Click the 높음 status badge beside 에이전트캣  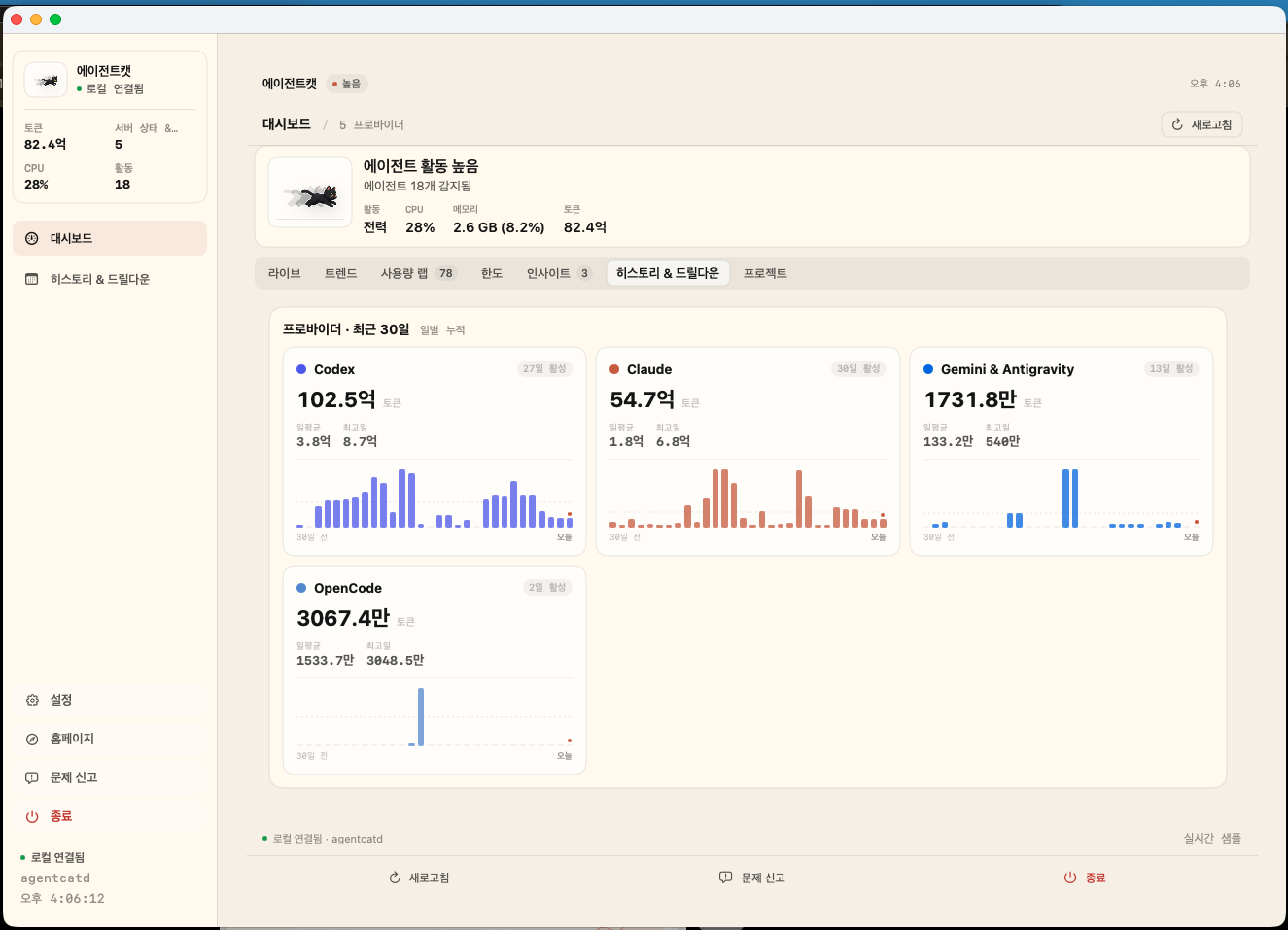(347, 84)
